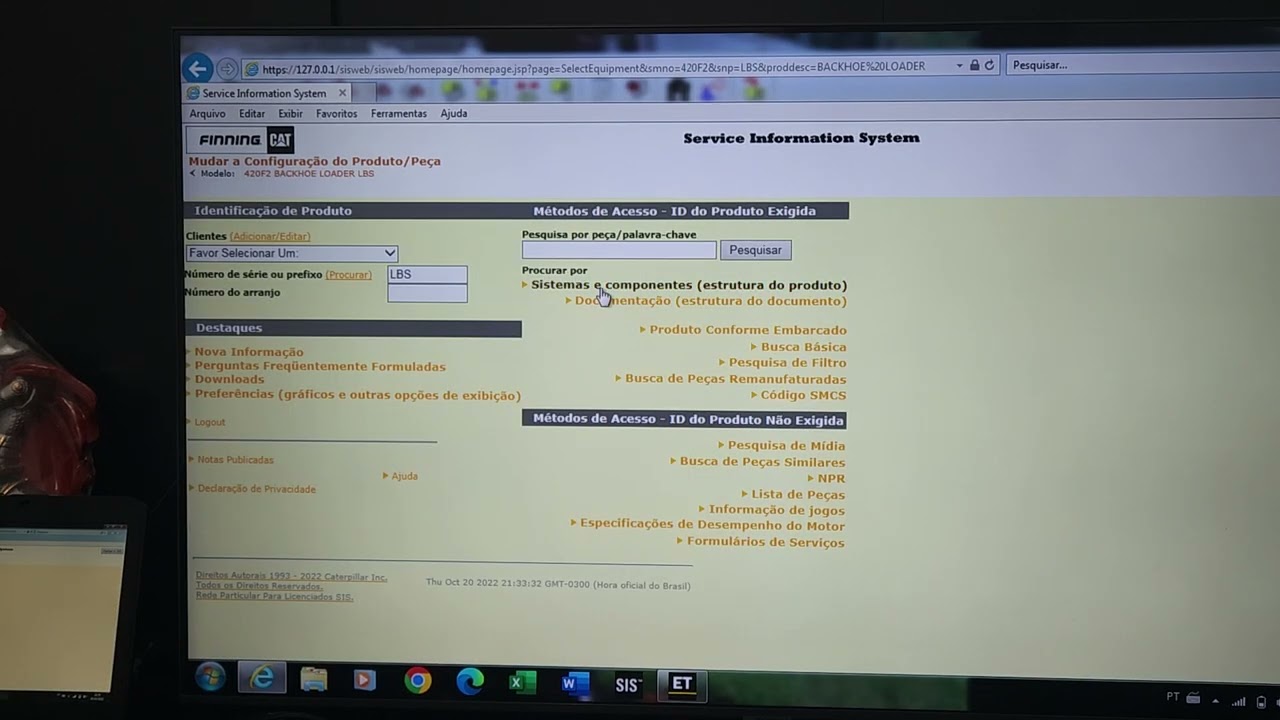Screen dimensions: 1280x720
Task: Open the Código SMCS link
Action: point(803,395)
